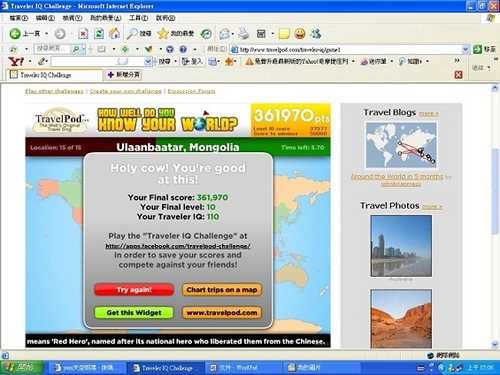Image resolution: width=500 pixels, height=375 pixels.
Task: Click the IE Back arrow icon
Action: point(15,33)
